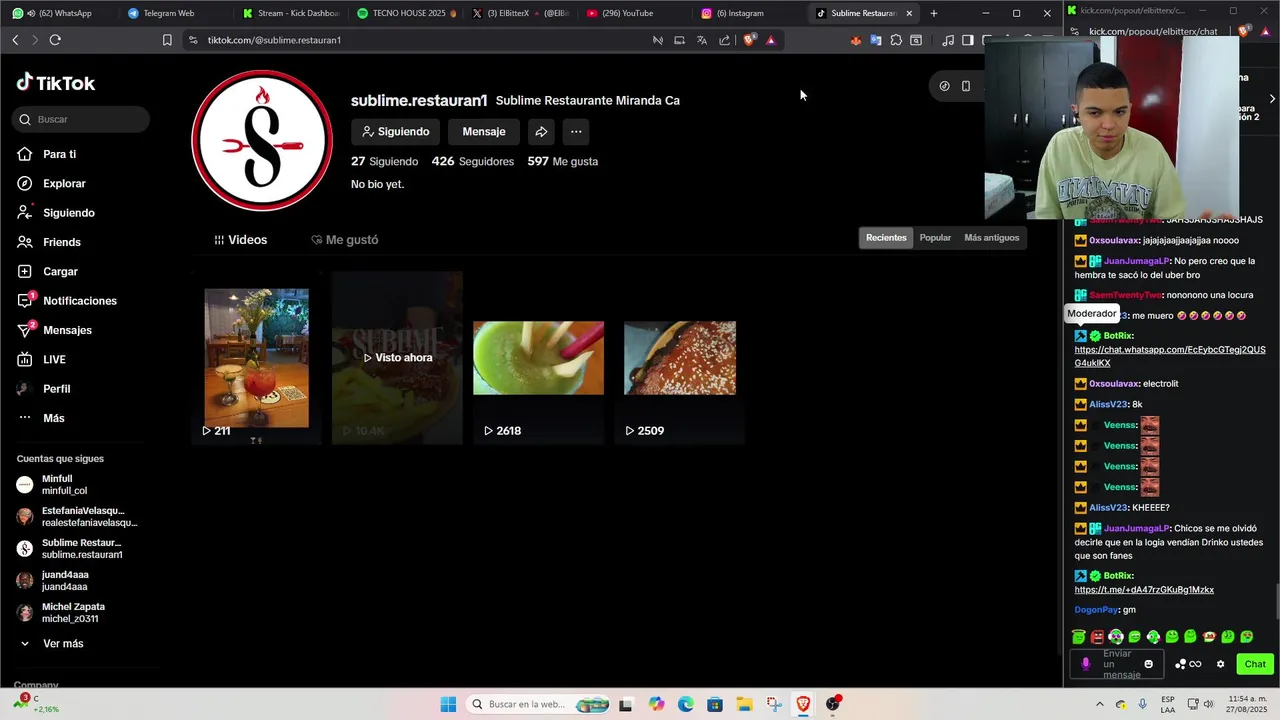This screenshot has width=1280, height=720.
Task: Open Kick chat settings gear
Action: click(1220, 664)
